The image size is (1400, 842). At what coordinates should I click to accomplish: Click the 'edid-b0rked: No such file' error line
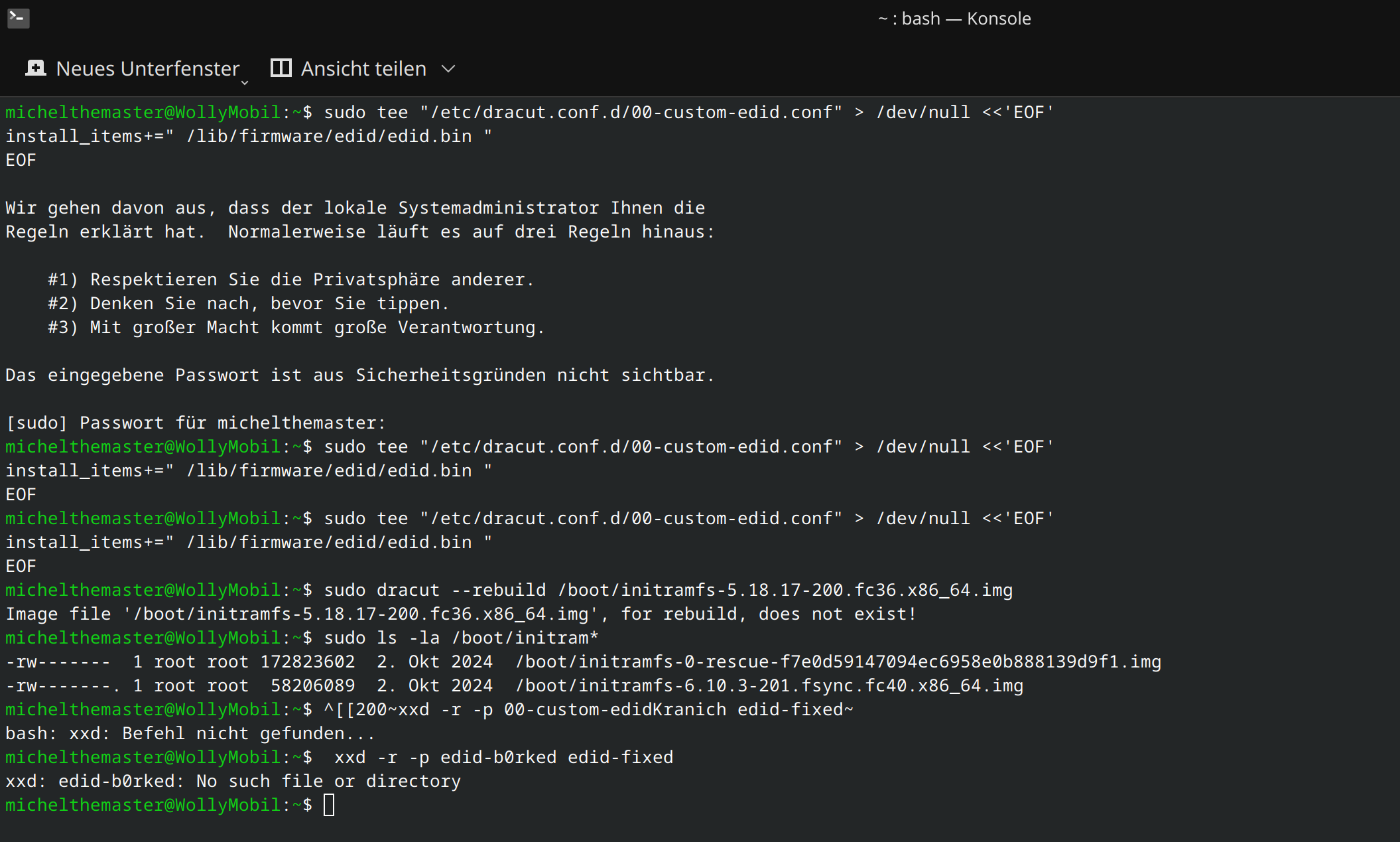(x=232, y=781)
